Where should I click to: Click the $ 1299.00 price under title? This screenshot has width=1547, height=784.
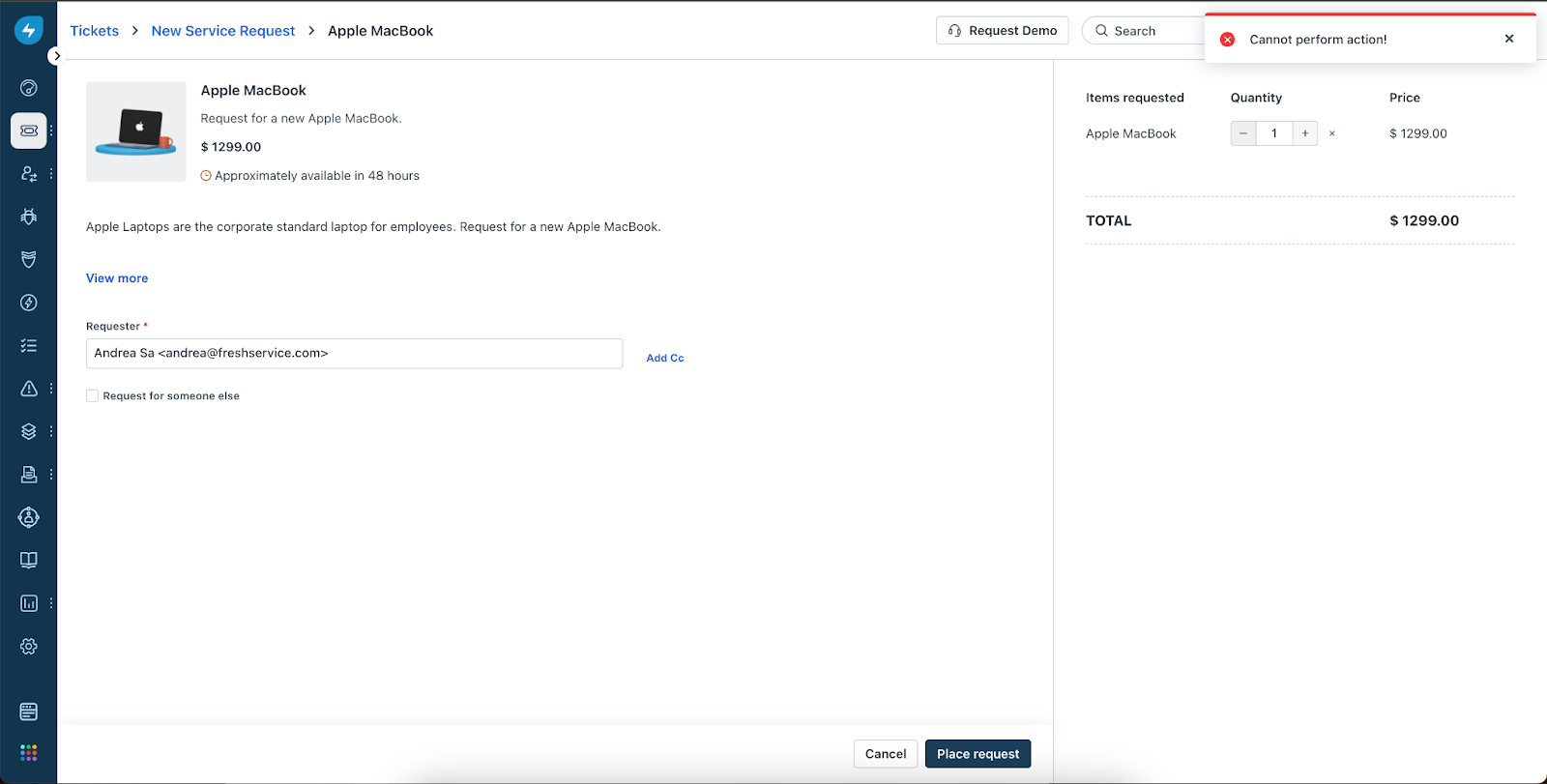pyautogui.click(x=231, y=147)
